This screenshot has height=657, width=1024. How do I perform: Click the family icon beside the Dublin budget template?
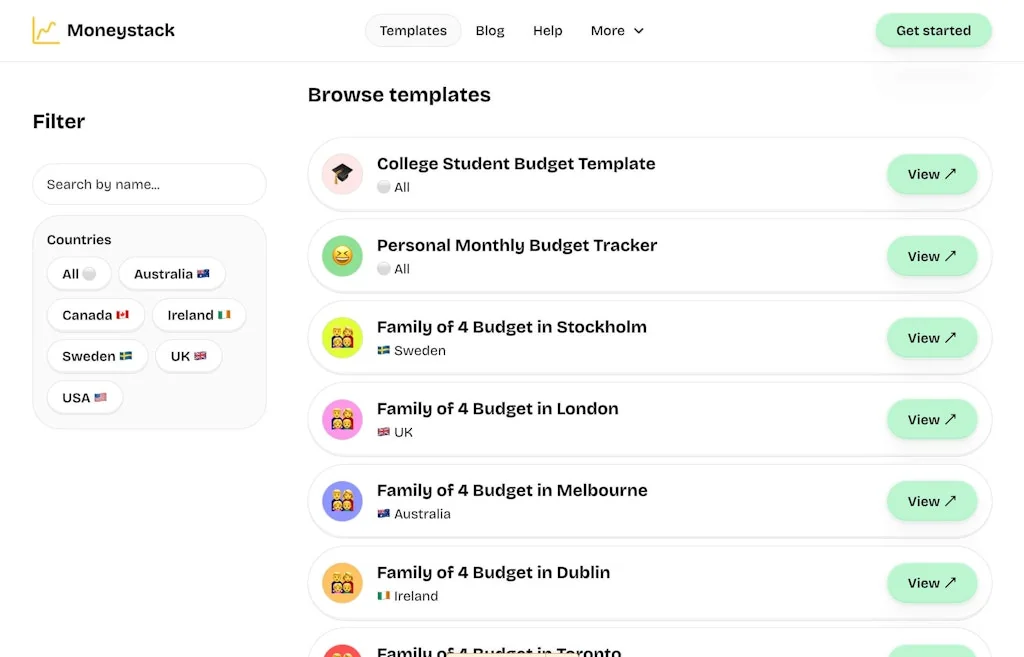point(342,583)
